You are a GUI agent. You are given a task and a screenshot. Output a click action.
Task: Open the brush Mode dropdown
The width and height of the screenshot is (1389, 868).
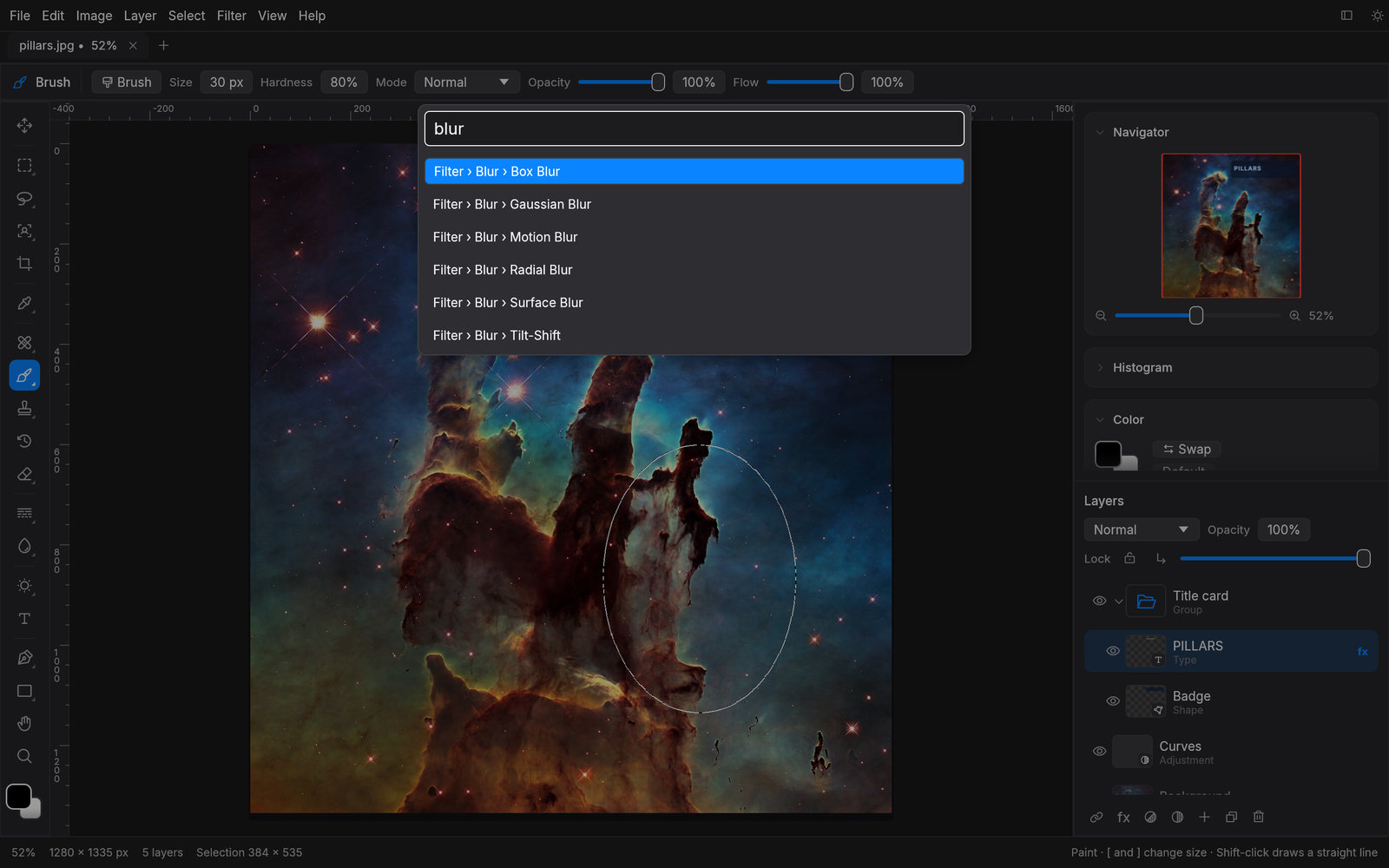point(466,82)
